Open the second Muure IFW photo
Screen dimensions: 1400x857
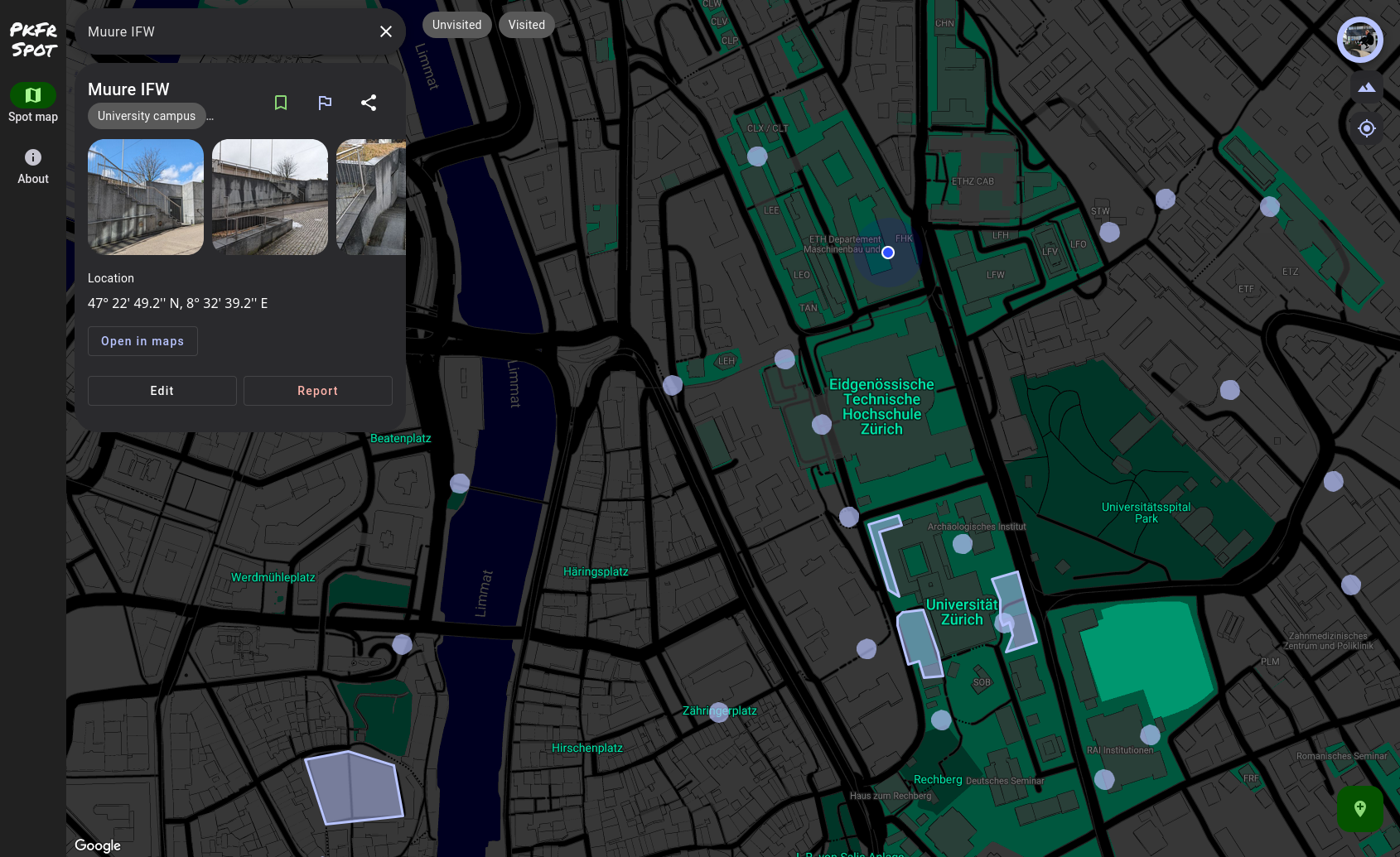point(270,197)
